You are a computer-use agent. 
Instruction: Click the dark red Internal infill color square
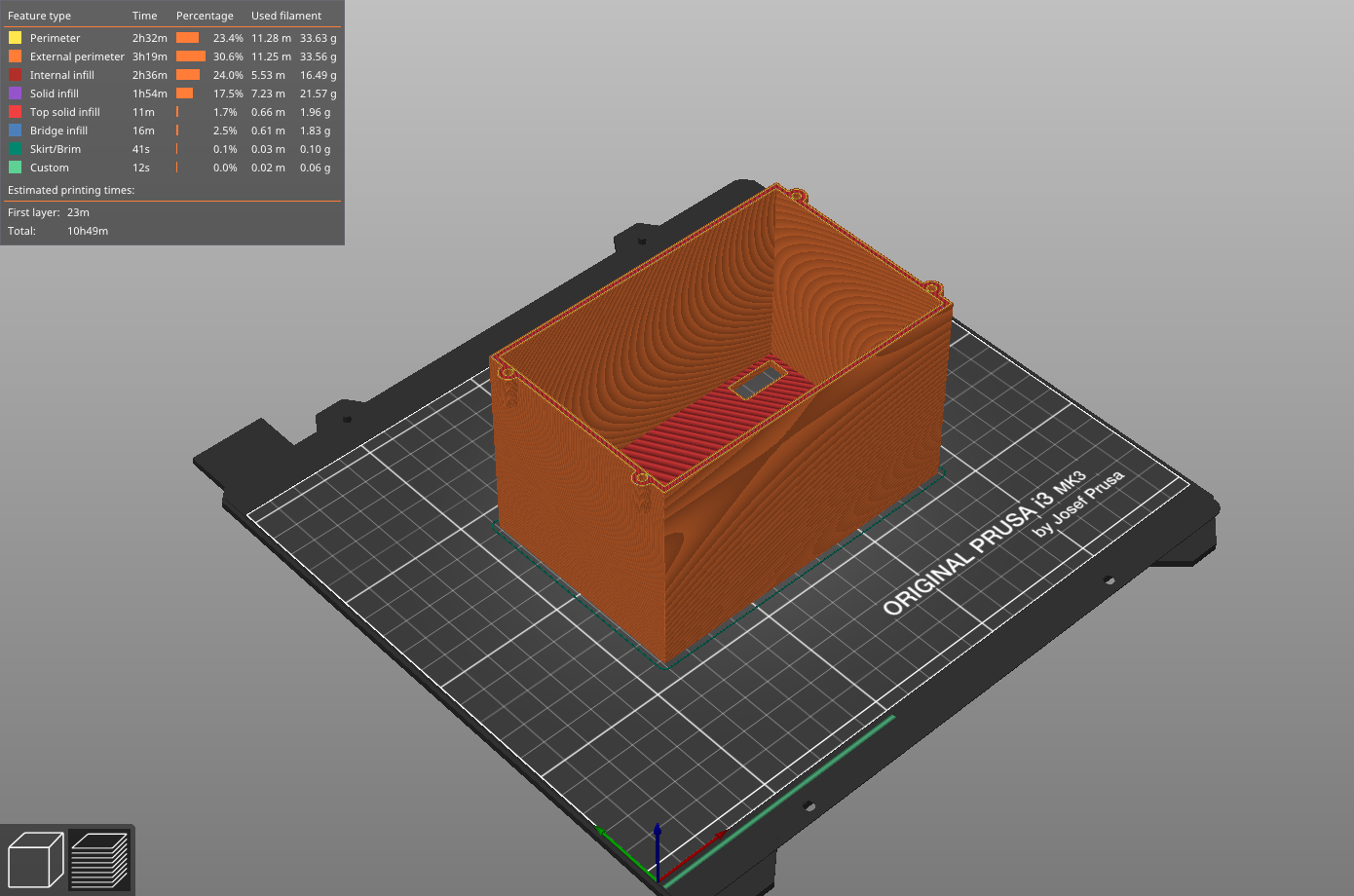[x=15, y=74]
